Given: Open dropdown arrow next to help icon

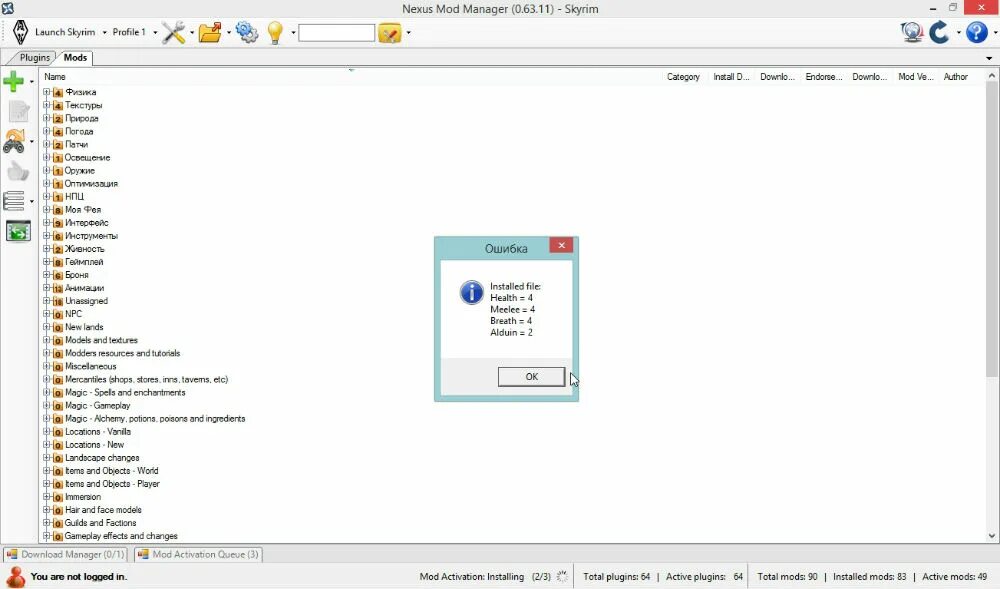Looking at the screenshot, I should (x=994, y=33).
